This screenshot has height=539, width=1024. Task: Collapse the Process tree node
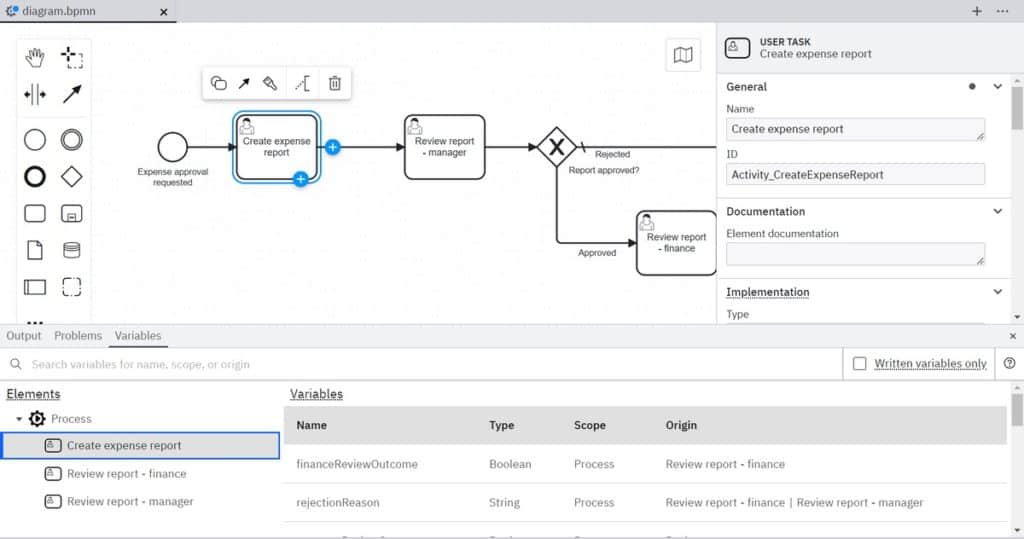click(19, 419)
